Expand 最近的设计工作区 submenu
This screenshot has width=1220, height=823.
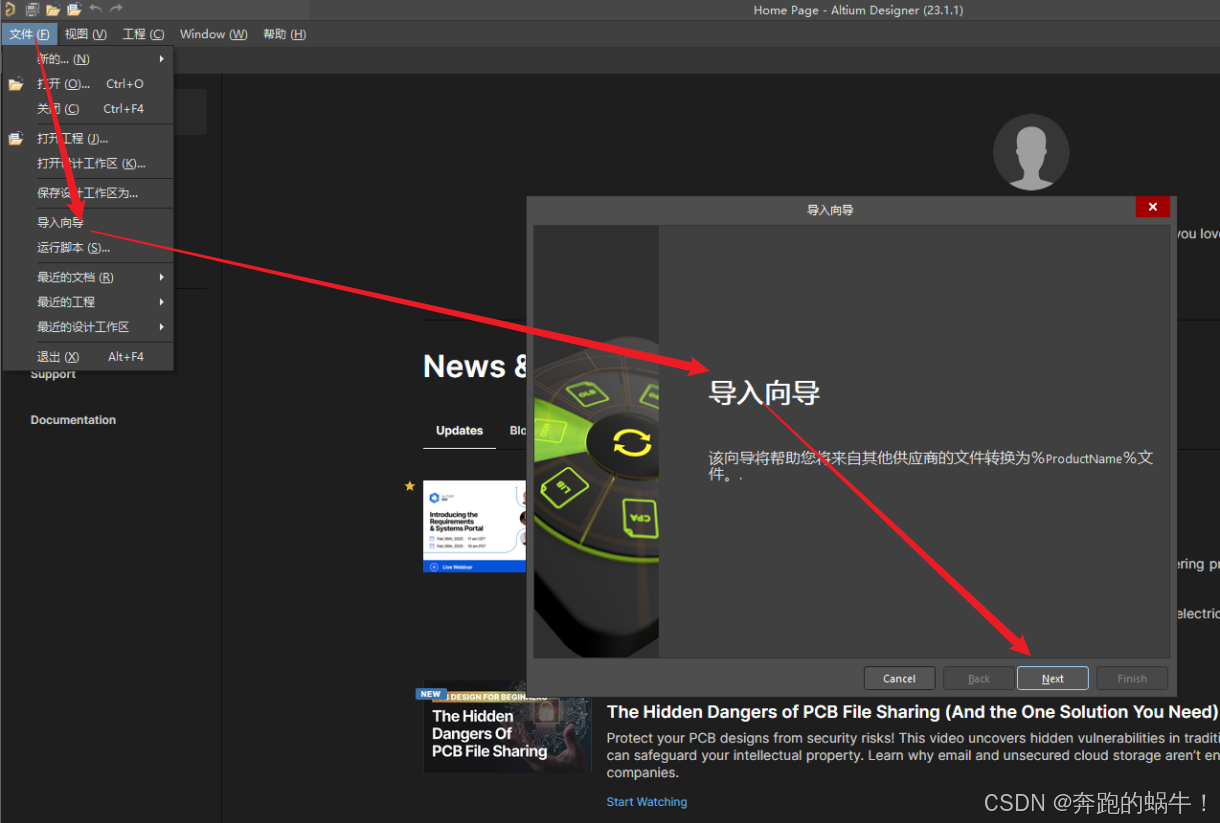coord(88,327)
